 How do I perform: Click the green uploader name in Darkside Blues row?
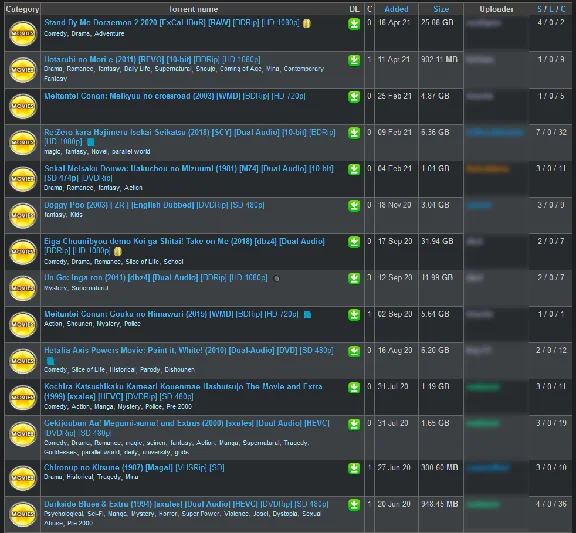point(483,504)
